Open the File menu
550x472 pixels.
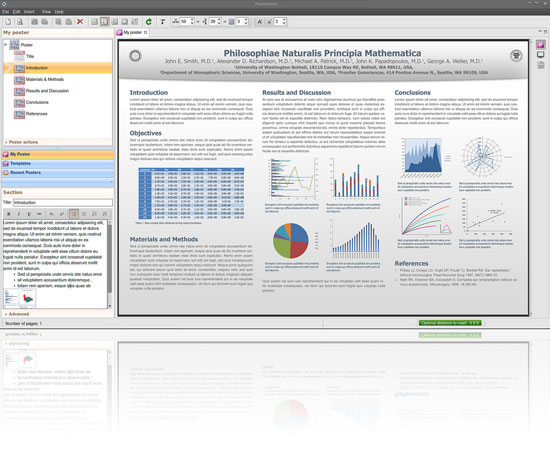coord(5,12)
